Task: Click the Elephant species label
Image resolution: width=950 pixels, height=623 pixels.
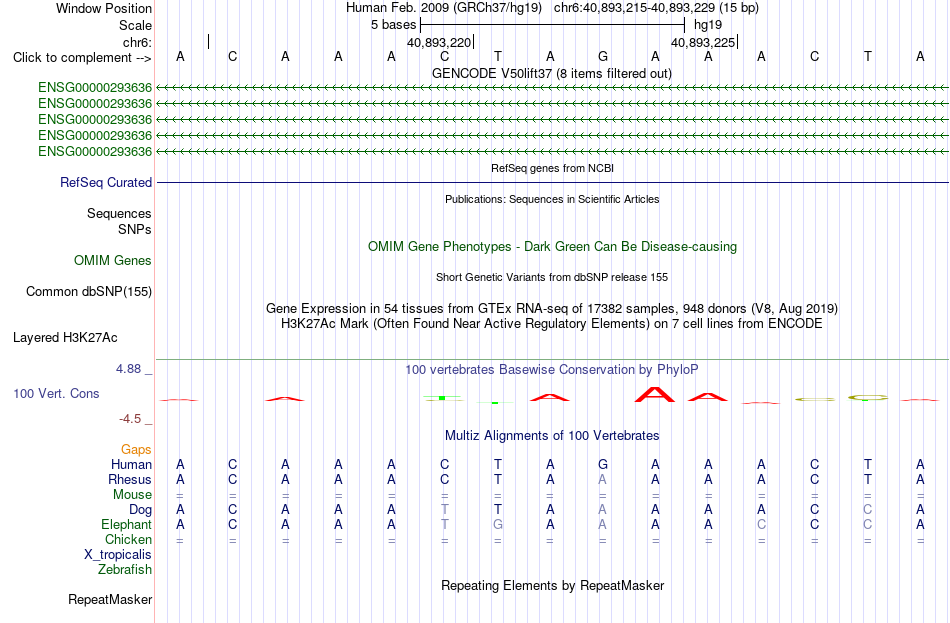Action: tap(126, 525)
